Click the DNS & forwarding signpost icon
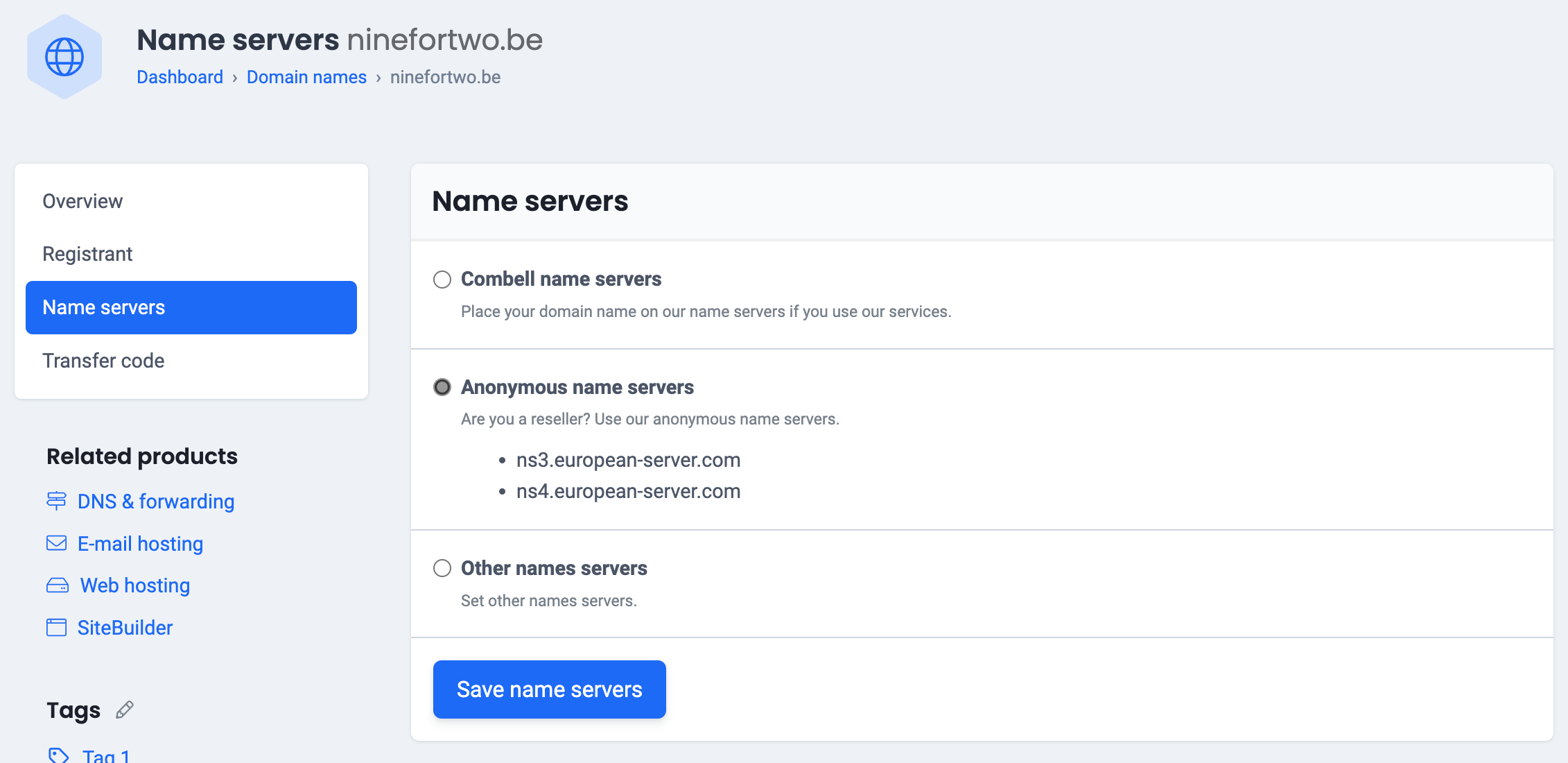 click(56, 501)
